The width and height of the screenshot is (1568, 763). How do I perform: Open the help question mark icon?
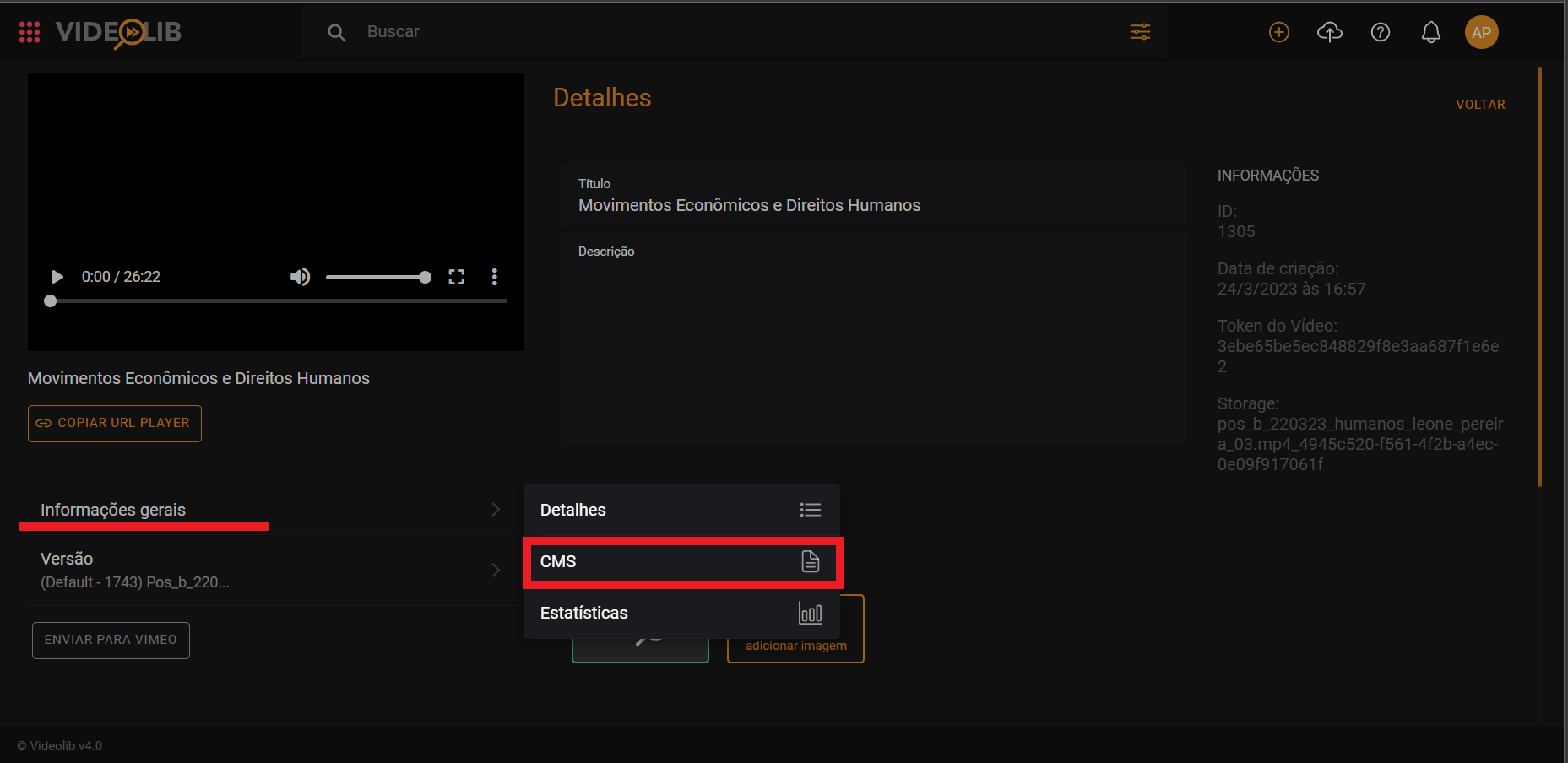point(1381,32)
